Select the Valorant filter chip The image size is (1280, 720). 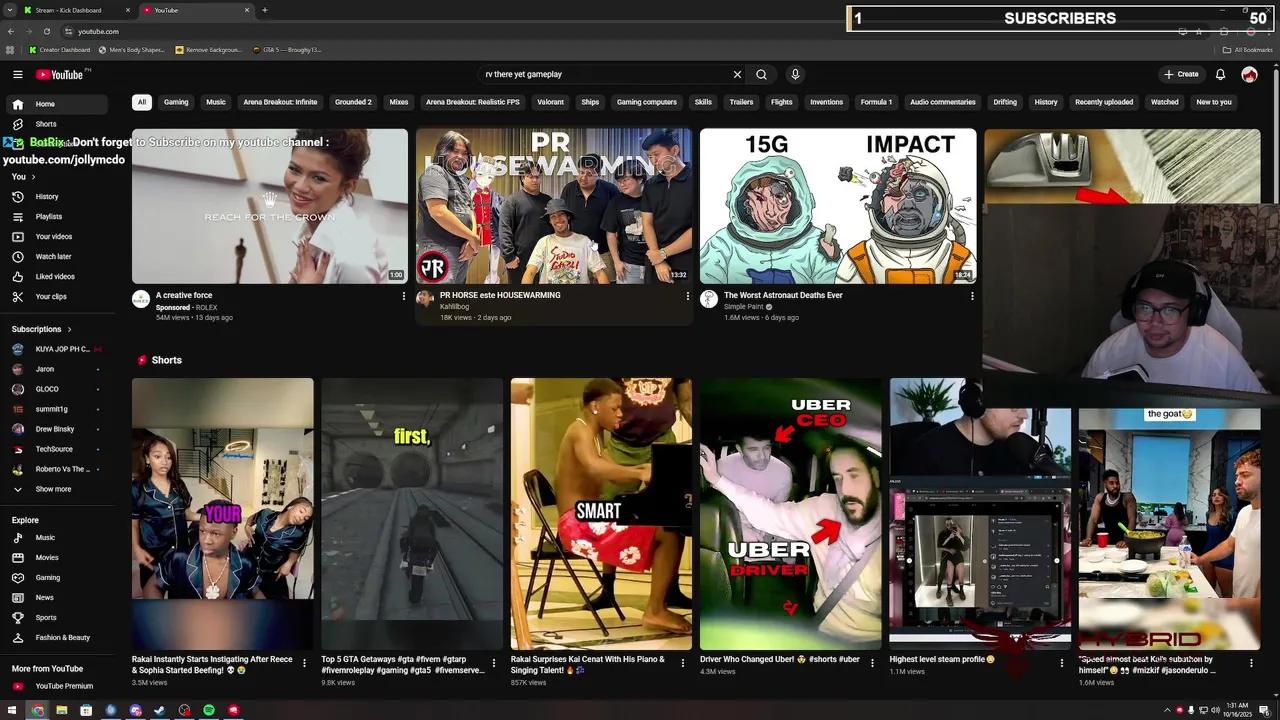click(x=550, y=102)
